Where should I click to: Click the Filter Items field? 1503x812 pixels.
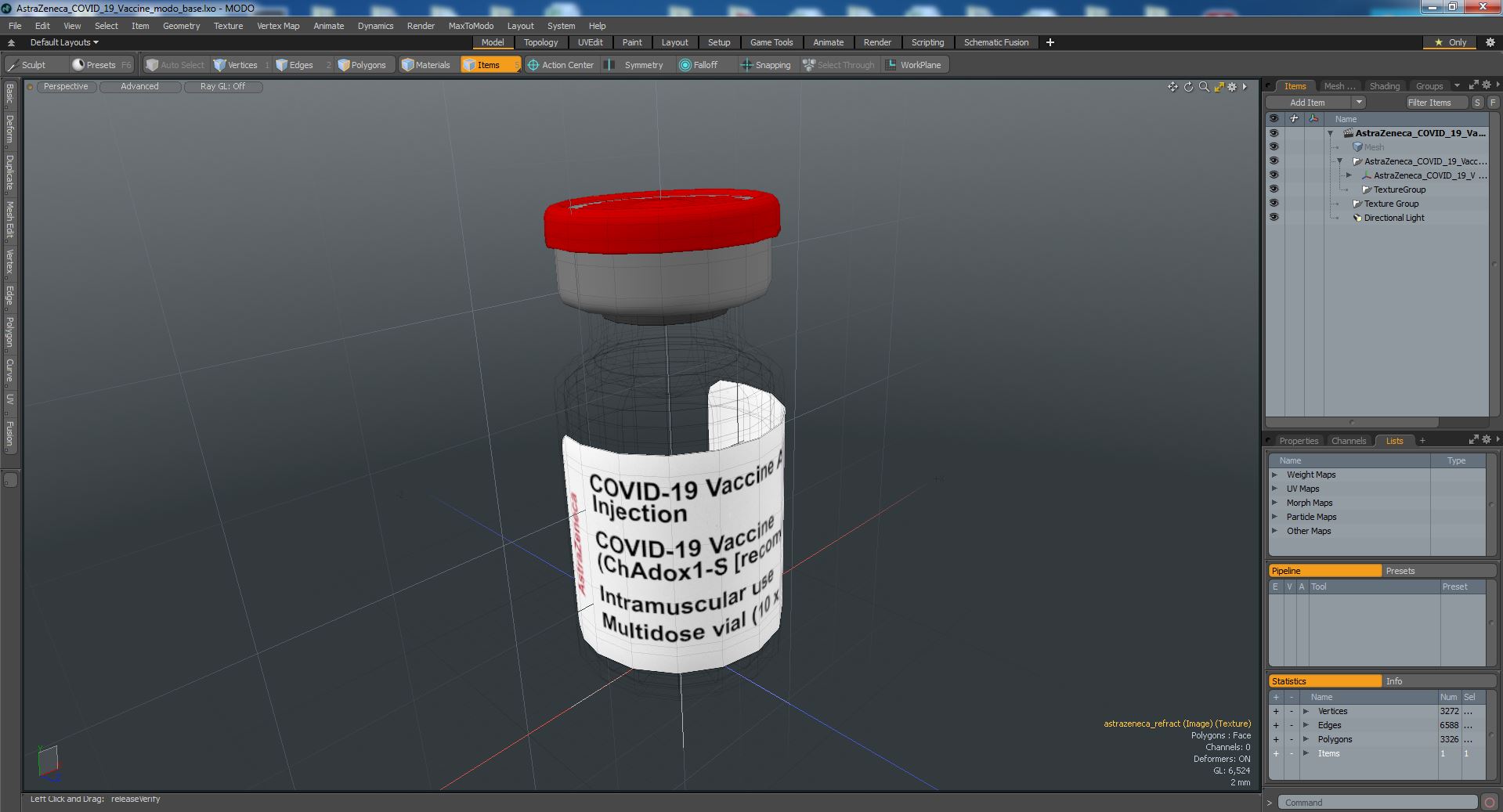(1436, 103)
